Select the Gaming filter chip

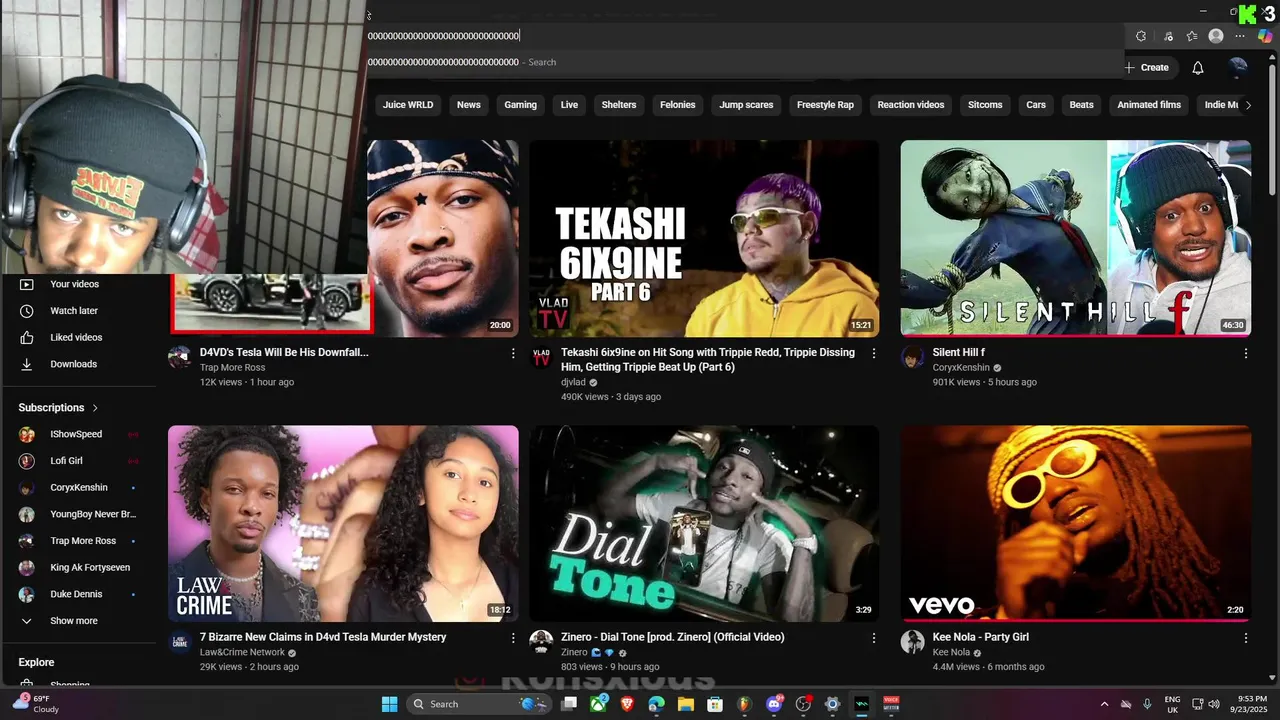click(x=520, y=105)
